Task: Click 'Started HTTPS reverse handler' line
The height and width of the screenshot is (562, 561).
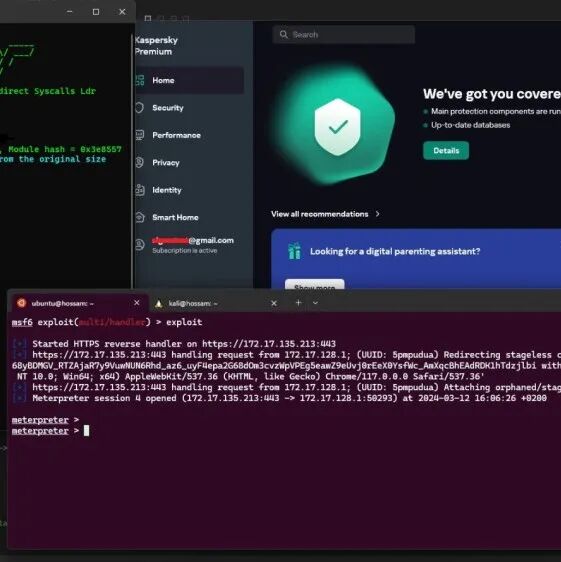Action: pyautogui.click(x=184, y=344)
